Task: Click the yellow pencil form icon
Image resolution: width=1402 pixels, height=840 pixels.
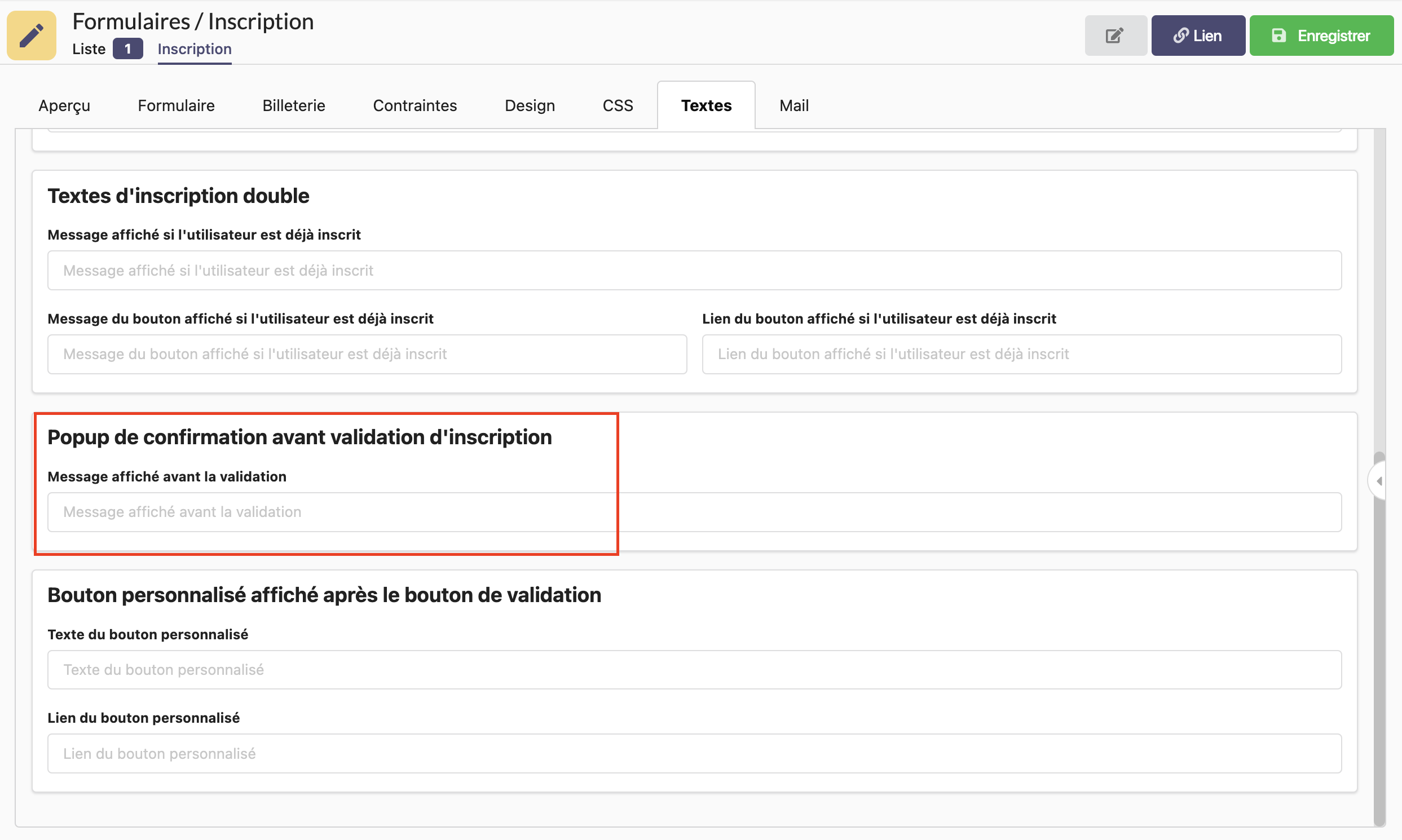Action: tap(32, 35)
